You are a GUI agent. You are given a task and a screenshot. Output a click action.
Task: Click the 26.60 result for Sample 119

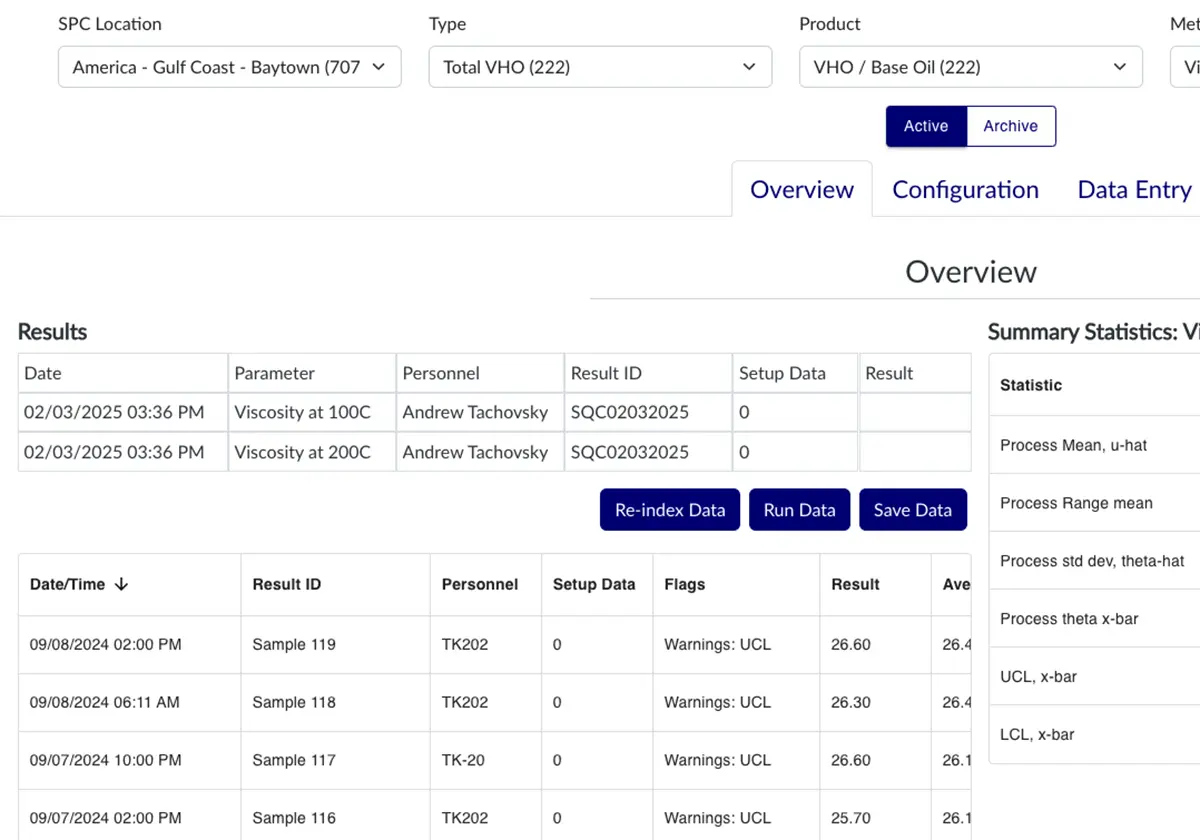tap(851, 645)
